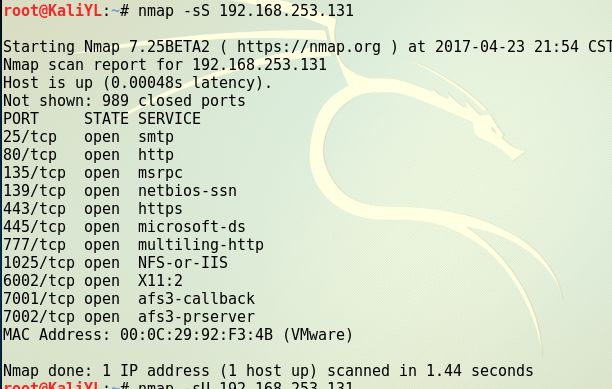Click the SERVICE column header
Image resolution: width=612 pixels, height=389 pixels.
click(169, 119)
